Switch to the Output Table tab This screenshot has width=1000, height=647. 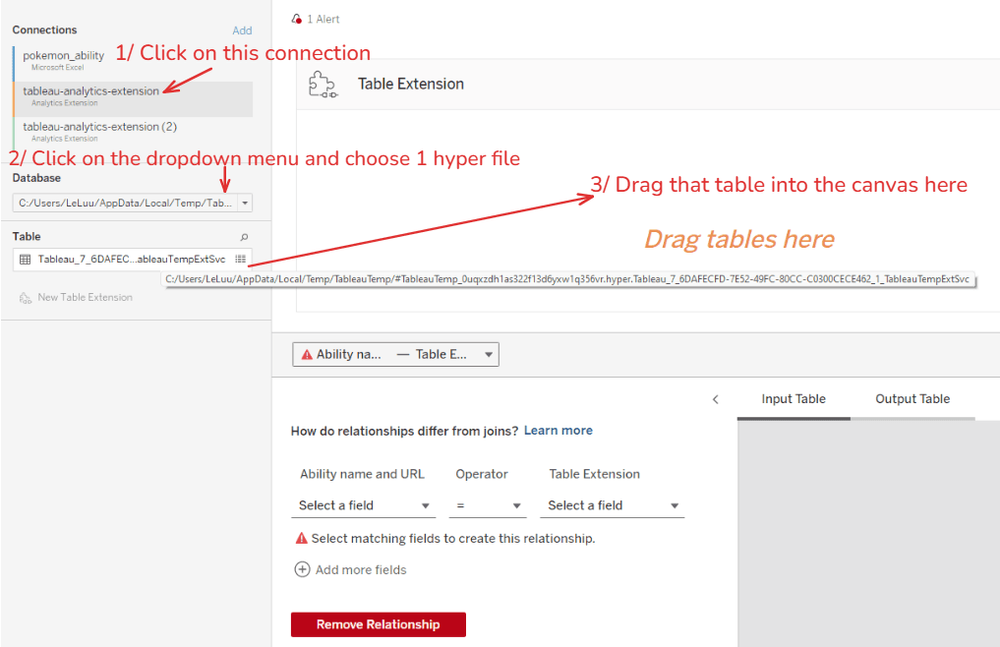[x=913, y=399]
